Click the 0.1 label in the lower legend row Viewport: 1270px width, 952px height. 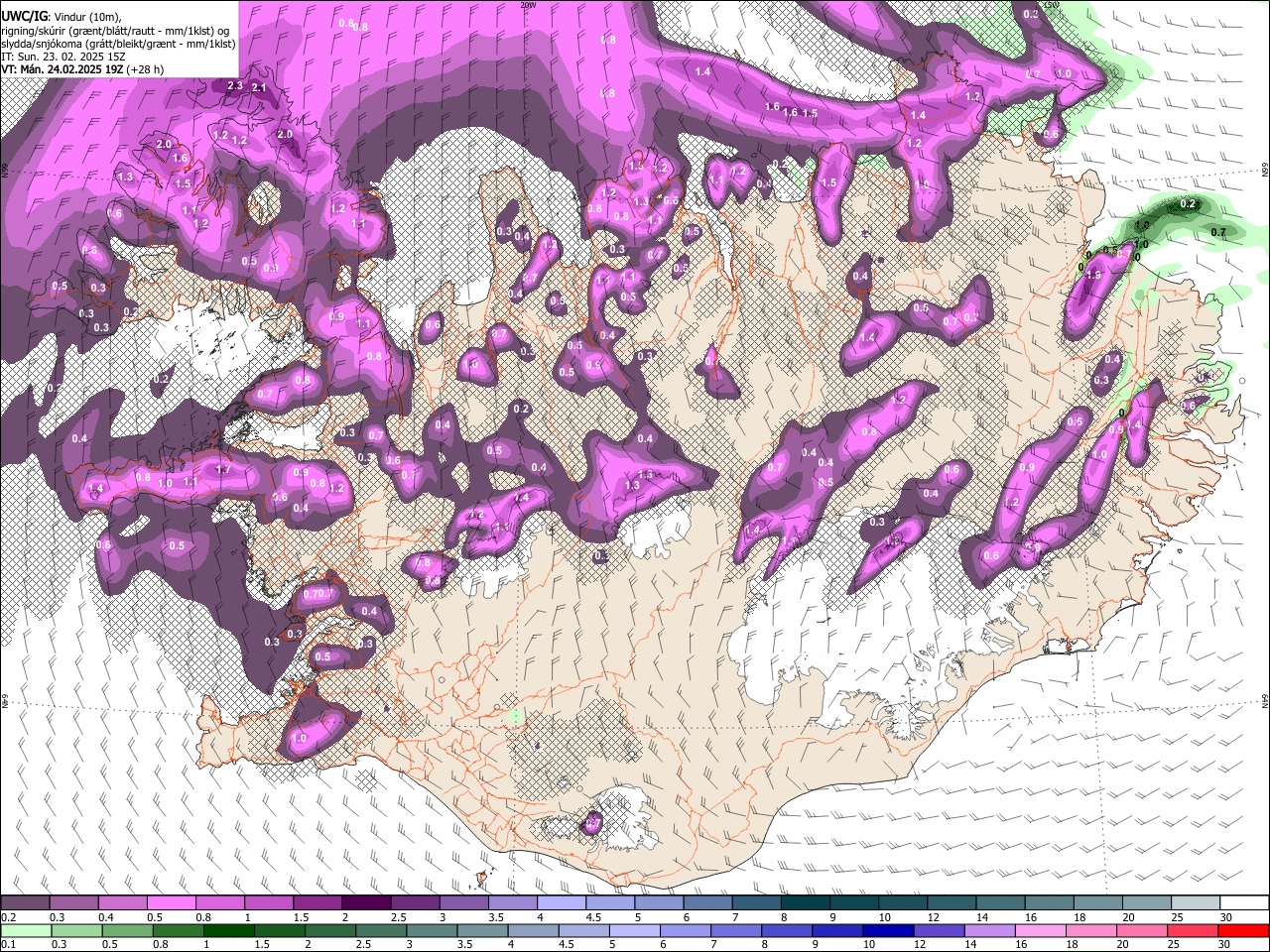pyautogui.click(x=9, y=945)
